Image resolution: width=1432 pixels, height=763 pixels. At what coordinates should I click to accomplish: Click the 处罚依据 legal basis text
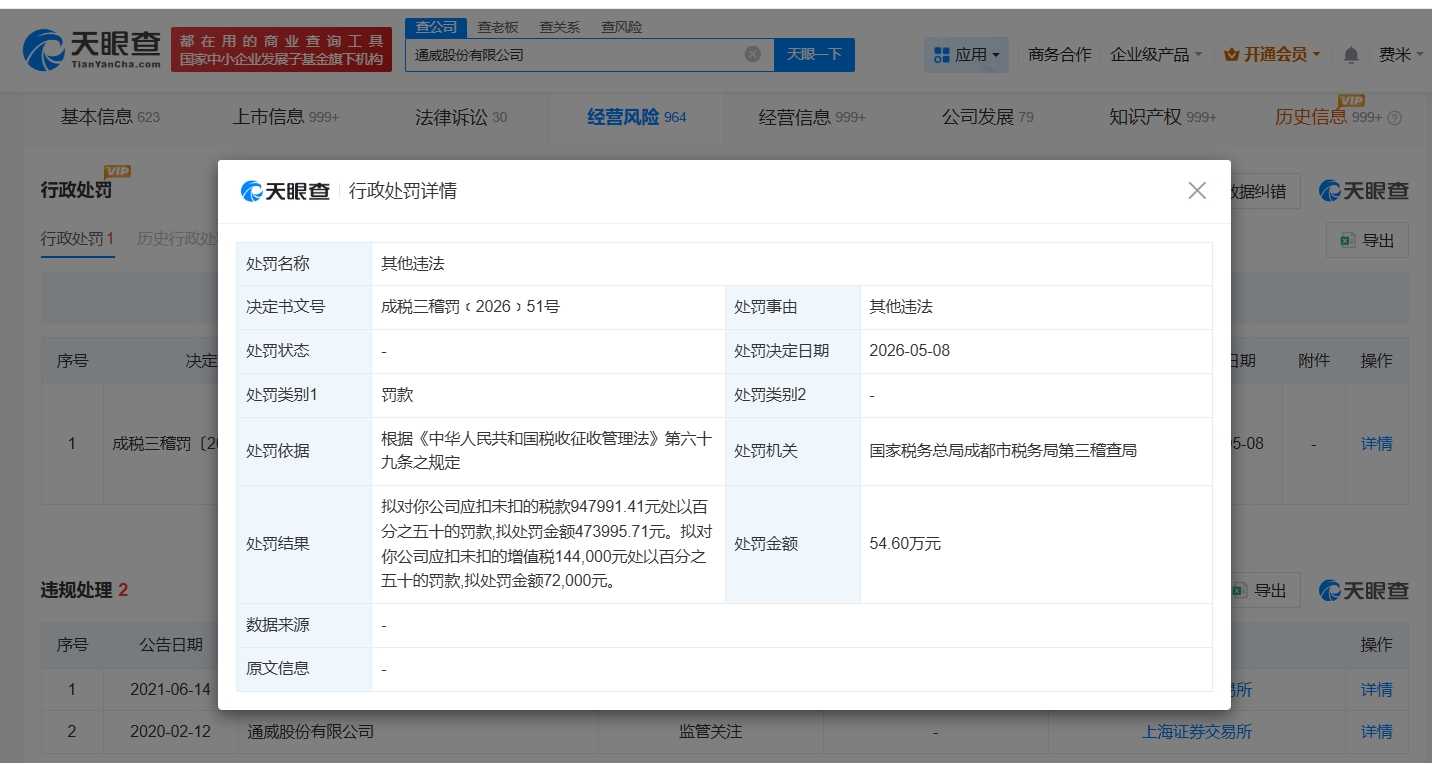(547, 451)
